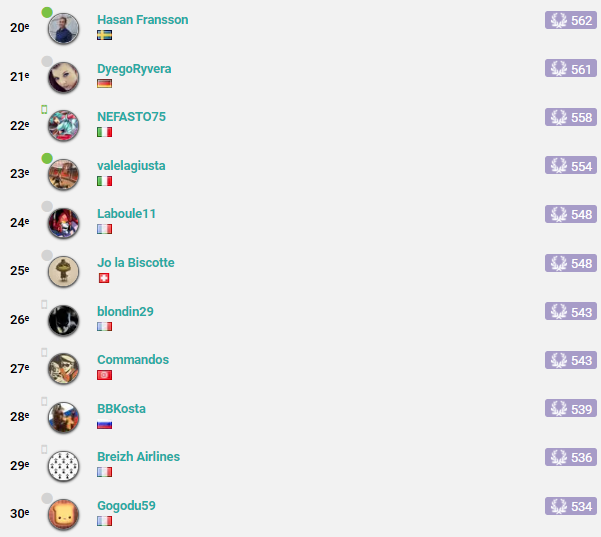Click the green online dot for valelagiusta

click(47, 158)
